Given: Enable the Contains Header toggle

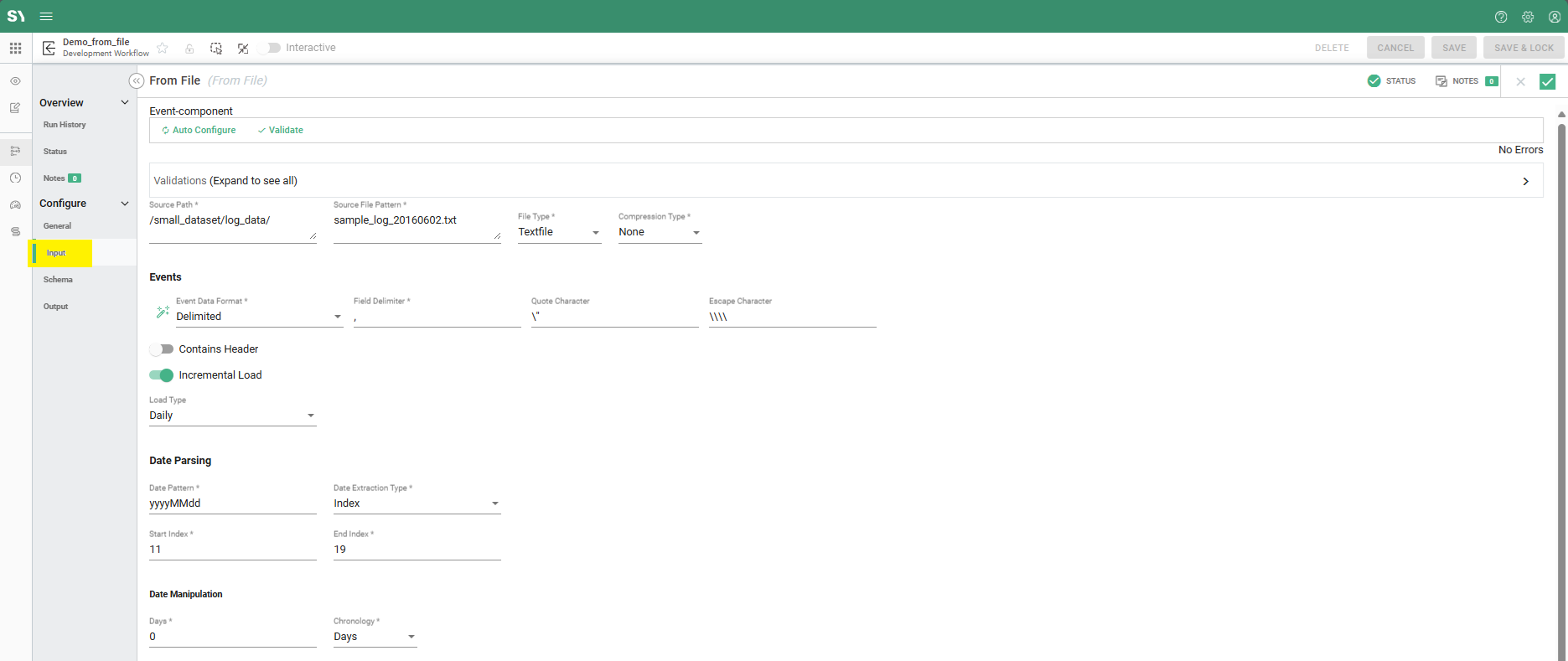Looking at the screenshot, I should pos(161,349).
